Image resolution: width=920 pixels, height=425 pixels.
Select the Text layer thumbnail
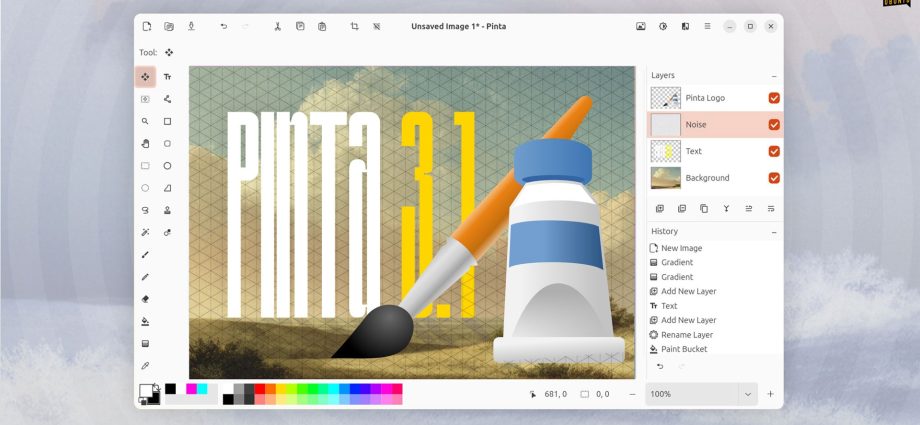coord(665,151)
